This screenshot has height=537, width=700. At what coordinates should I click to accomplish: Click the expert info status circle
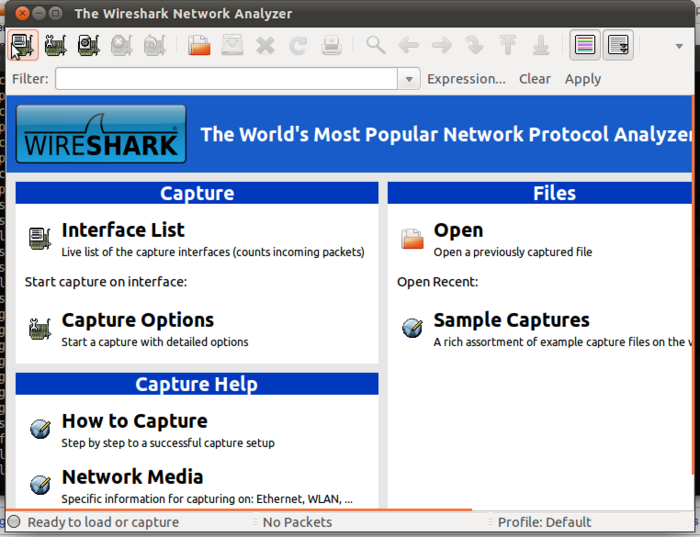[14, 521]
